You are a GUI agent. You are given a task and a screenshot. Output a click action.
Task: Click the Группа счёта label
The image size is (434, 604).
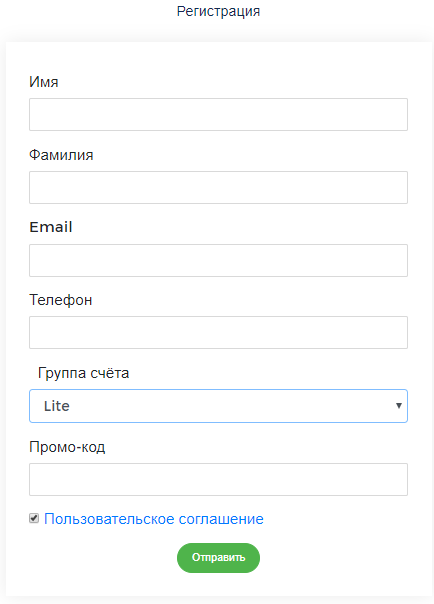click(x=84, y=373)
